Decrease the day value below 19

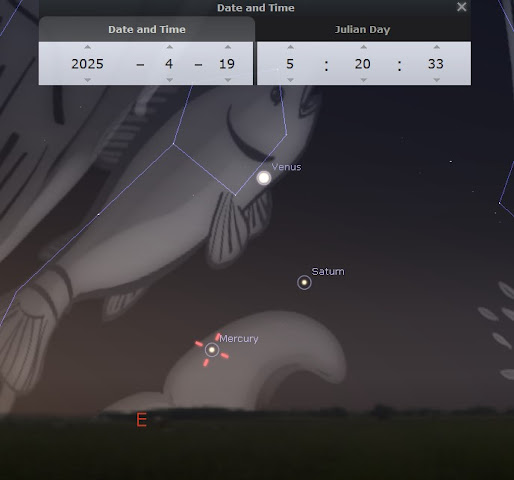click(228, 80)
